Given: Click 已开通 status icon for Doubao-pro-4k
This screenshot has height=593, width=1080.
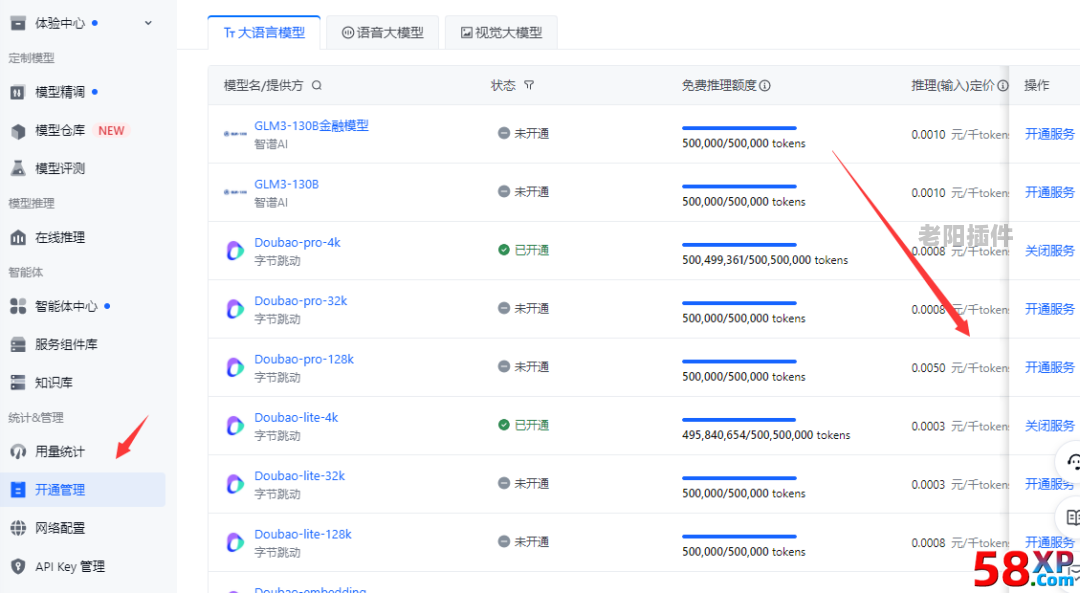Looking at the screenshot, I should click(503, 249).
